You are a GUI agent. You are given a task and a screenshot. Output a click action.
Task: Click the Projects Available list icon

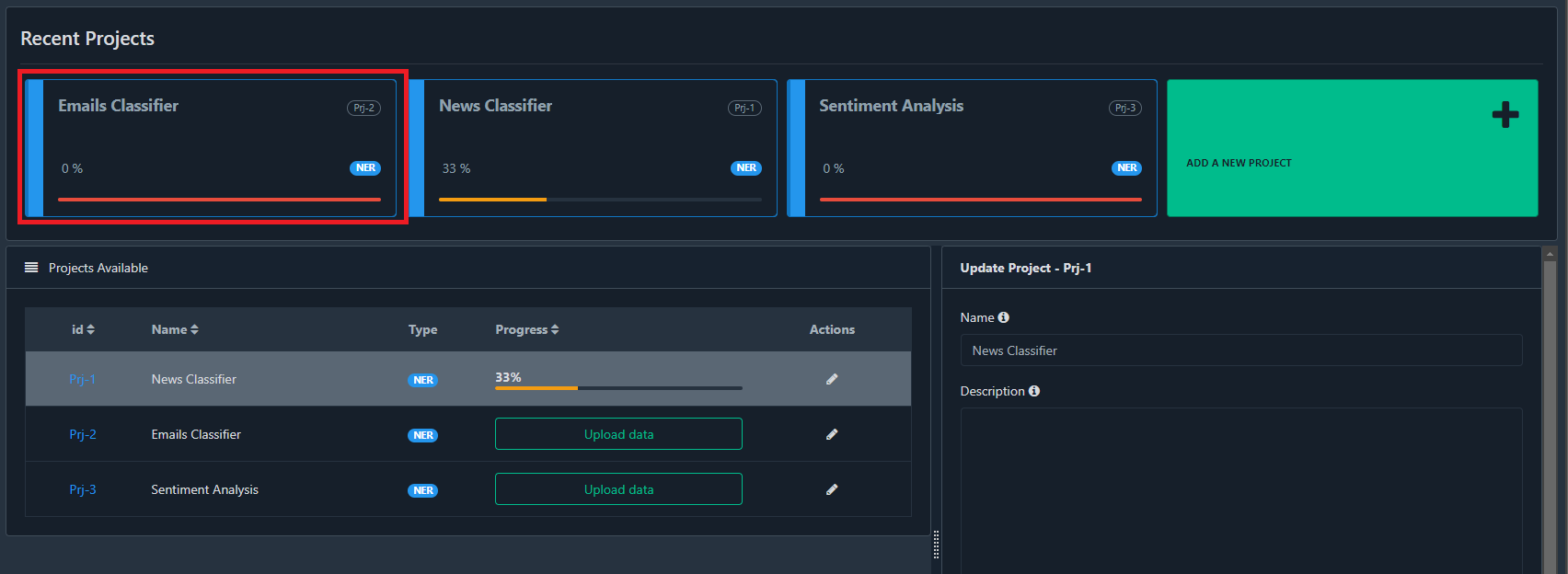tap(31, 268)
